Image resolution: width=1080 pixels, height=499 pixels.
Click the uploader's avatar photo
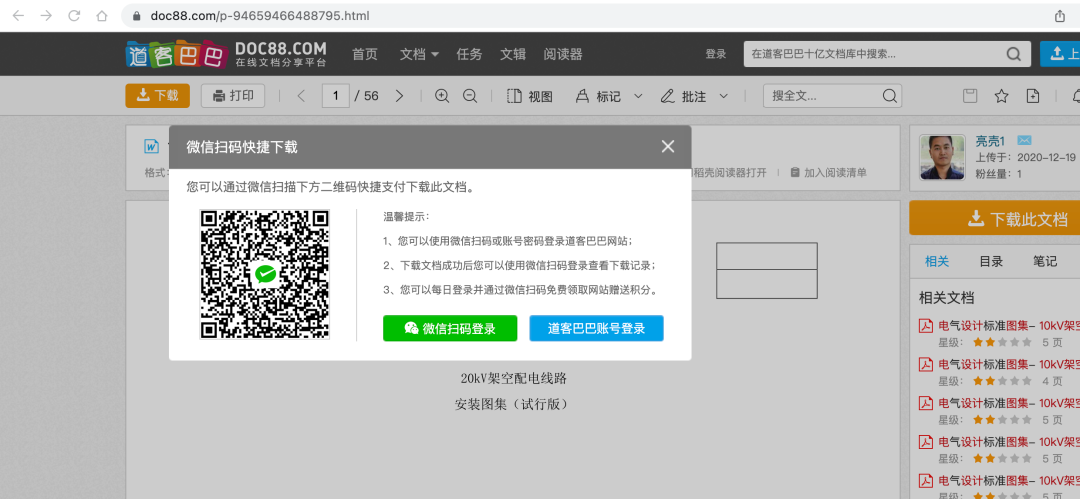tap(943, 158)
